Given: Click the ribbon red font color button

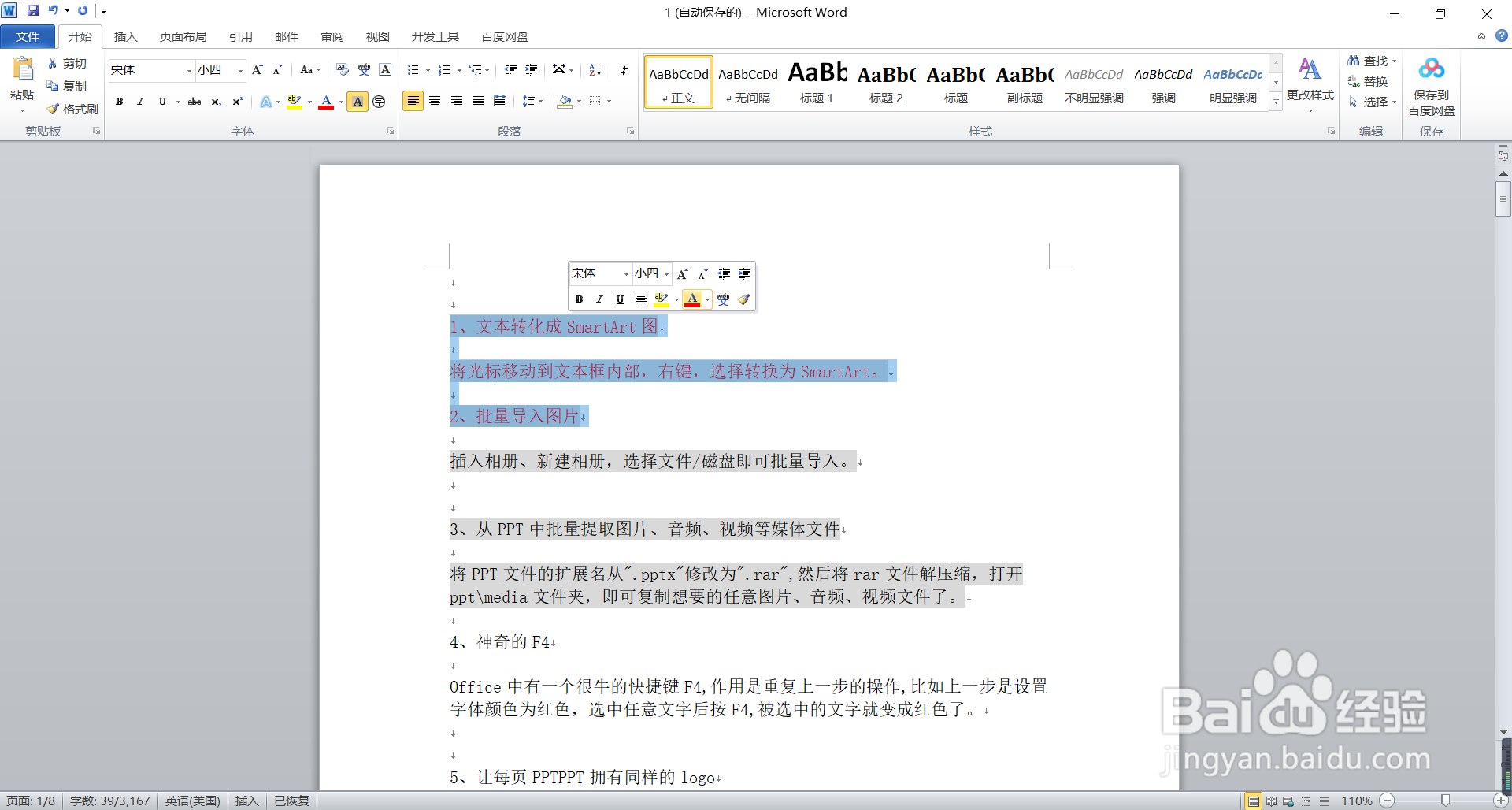Looking at the screenshot, I should 325,102.
